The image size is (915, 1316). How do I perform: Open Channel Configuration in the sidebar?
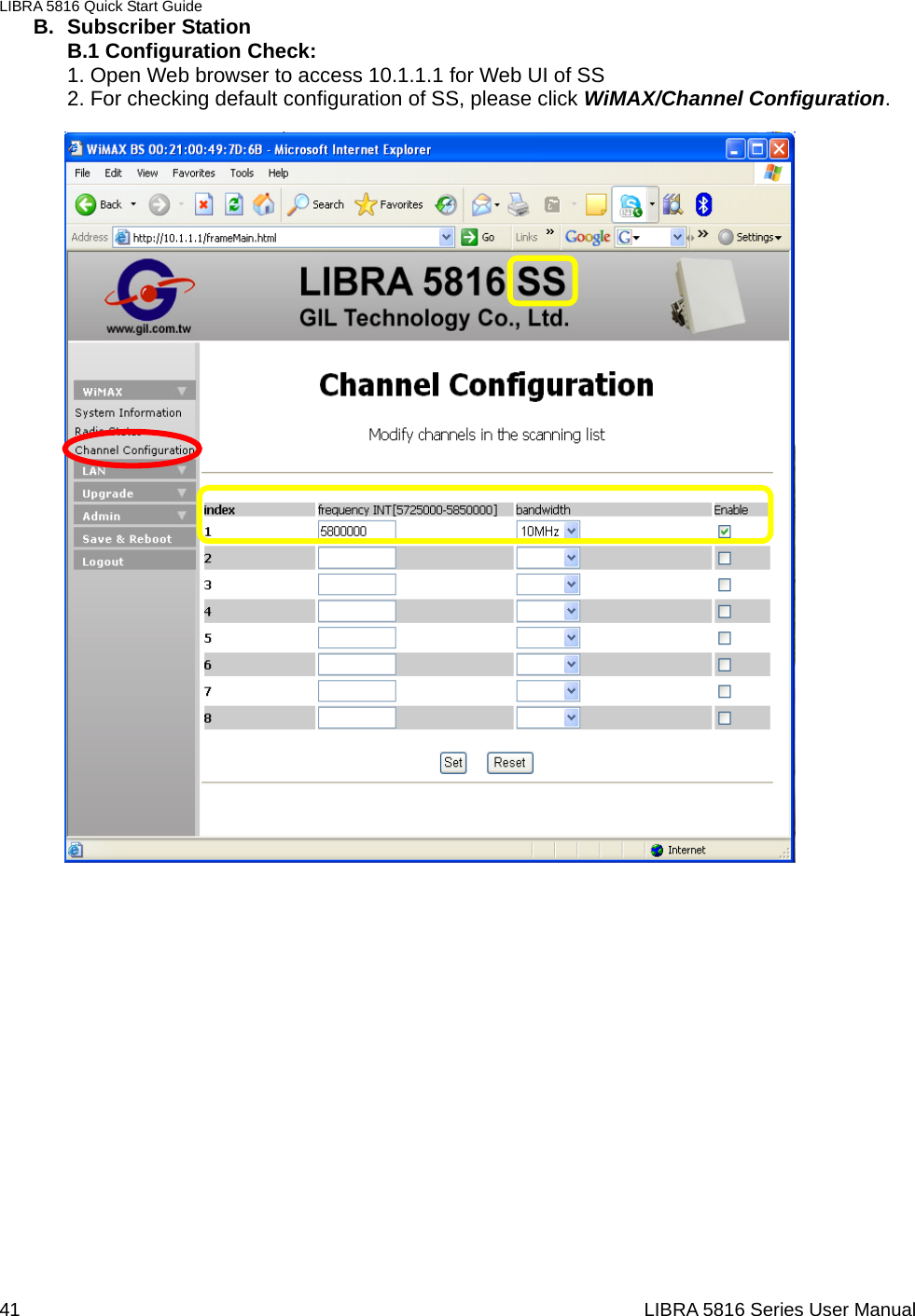[x=135, y=450]
